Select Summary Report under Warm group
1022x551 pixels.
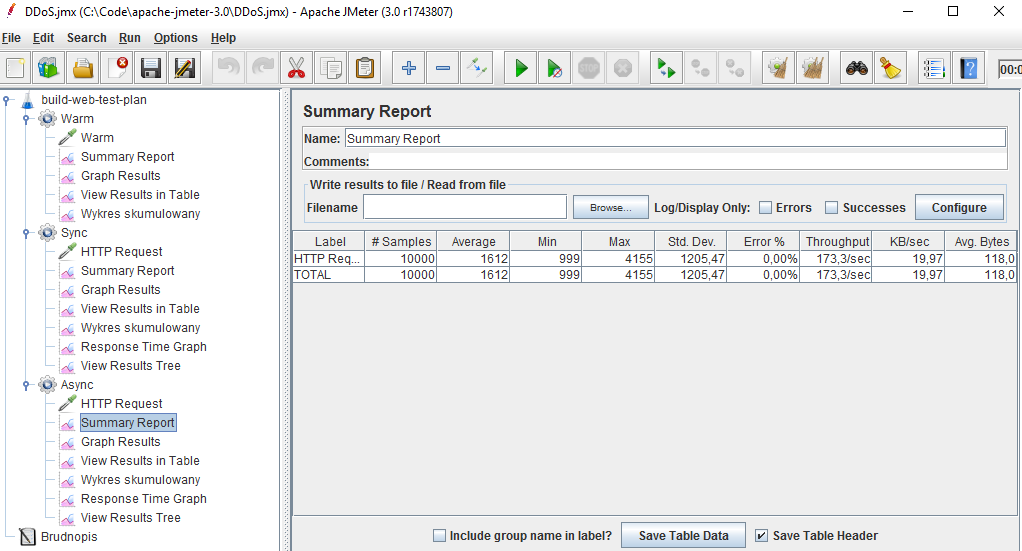[x=128, y=156]
